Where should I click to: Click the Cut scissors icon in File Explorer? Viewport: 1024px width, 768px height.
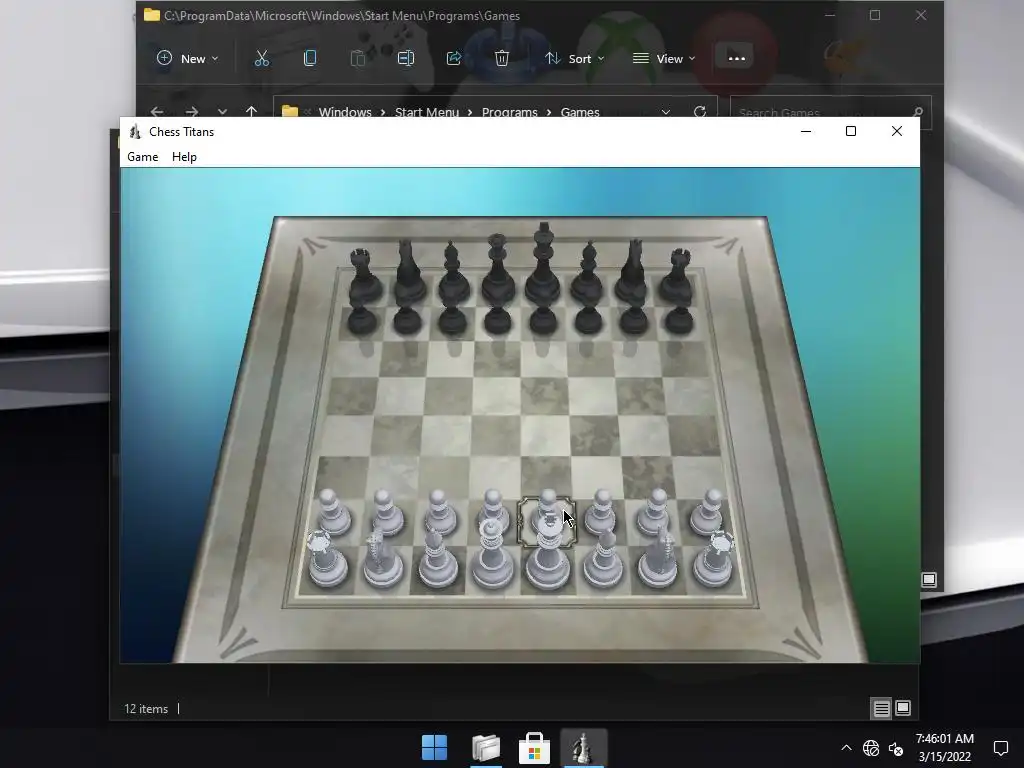pyautogui.click(x=262, y=59)
